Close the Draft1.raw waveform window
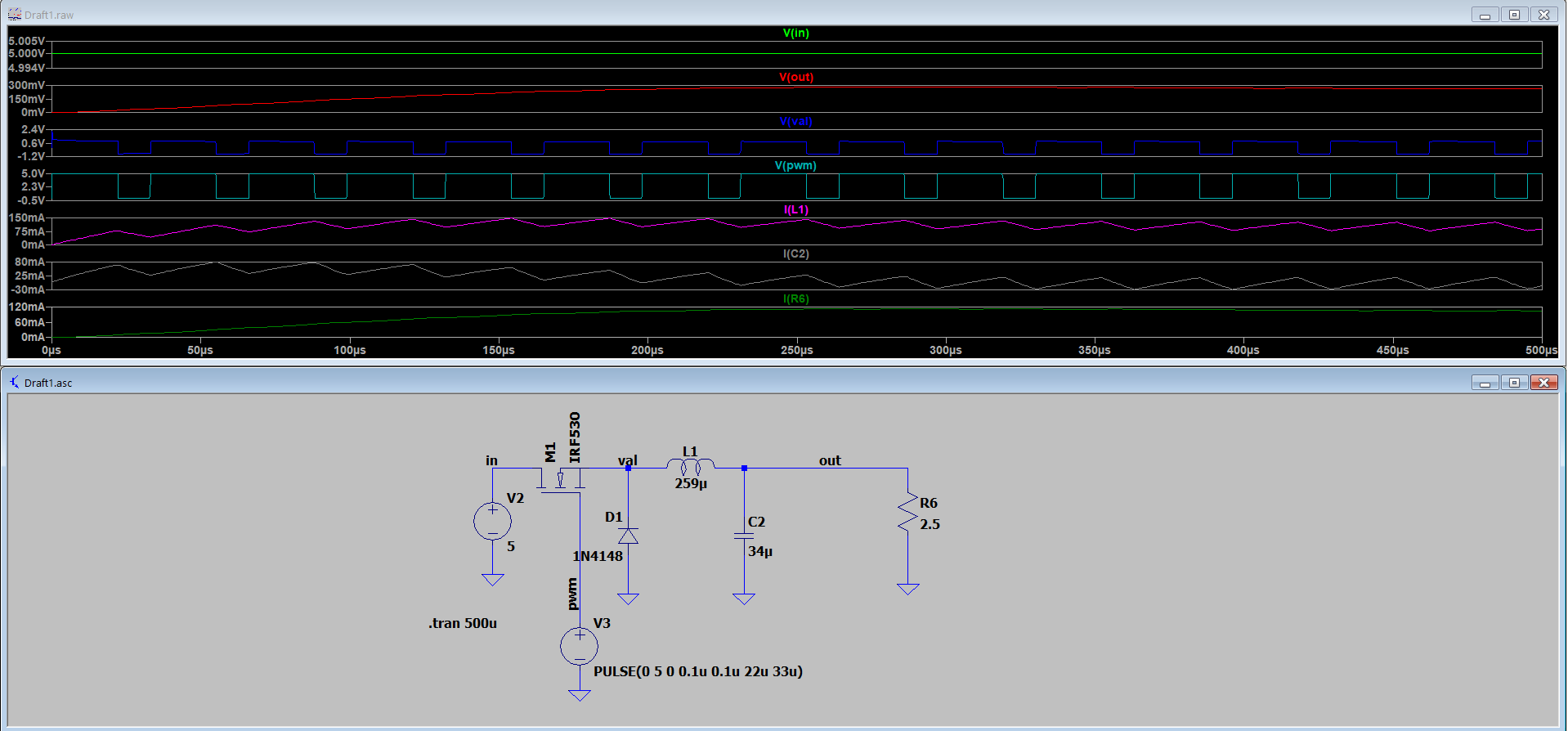Screen dimensions: 1568x731 [1543, 15]
